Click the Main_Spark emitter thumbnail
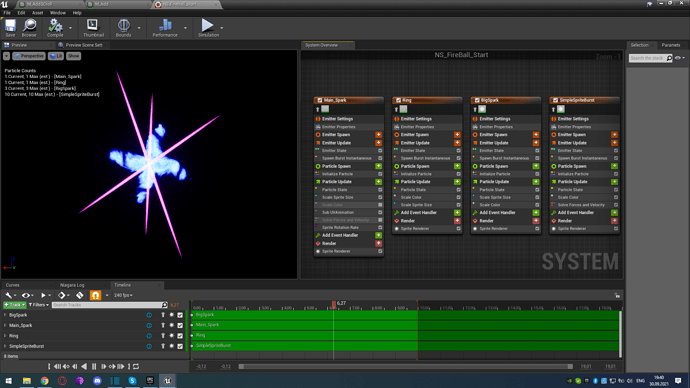 coord(325,109)
